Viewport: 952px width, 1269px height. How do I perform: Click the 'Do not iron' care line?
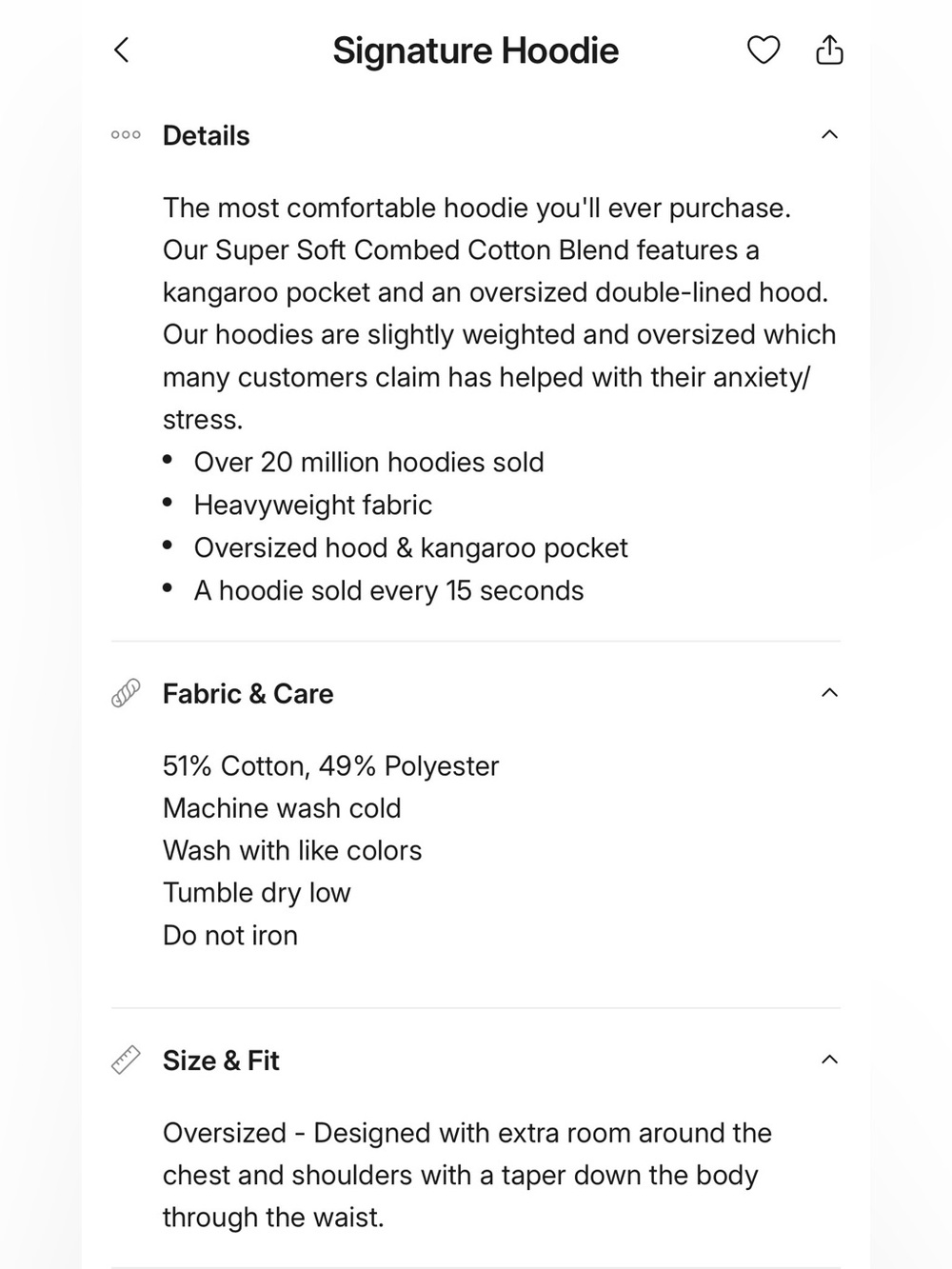[x=229, y=935]
